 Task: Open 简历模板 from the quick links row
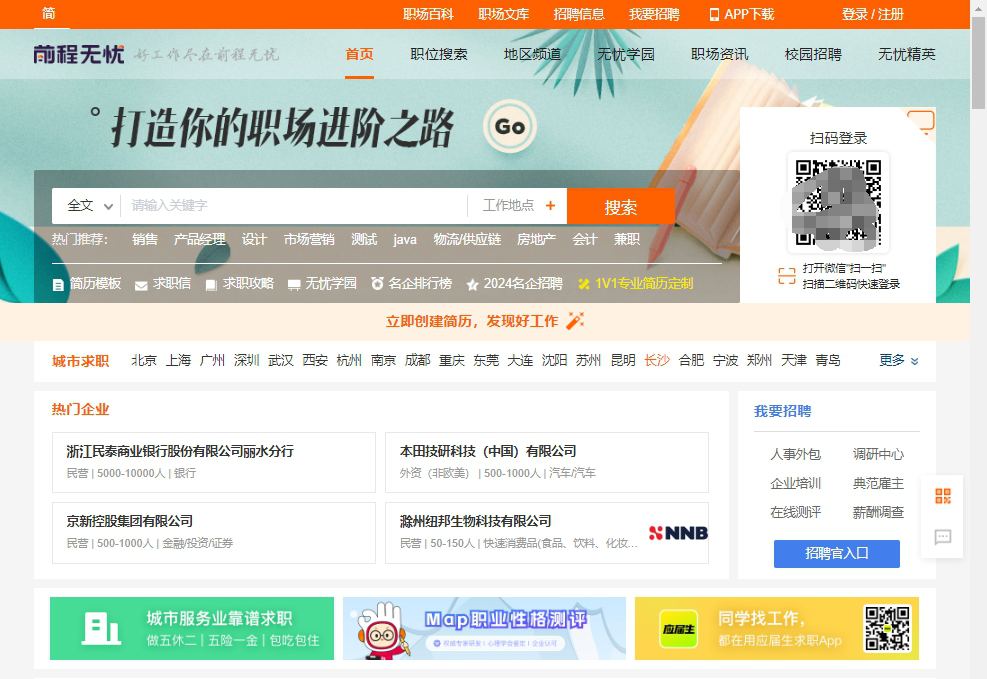tap(87, 284)
